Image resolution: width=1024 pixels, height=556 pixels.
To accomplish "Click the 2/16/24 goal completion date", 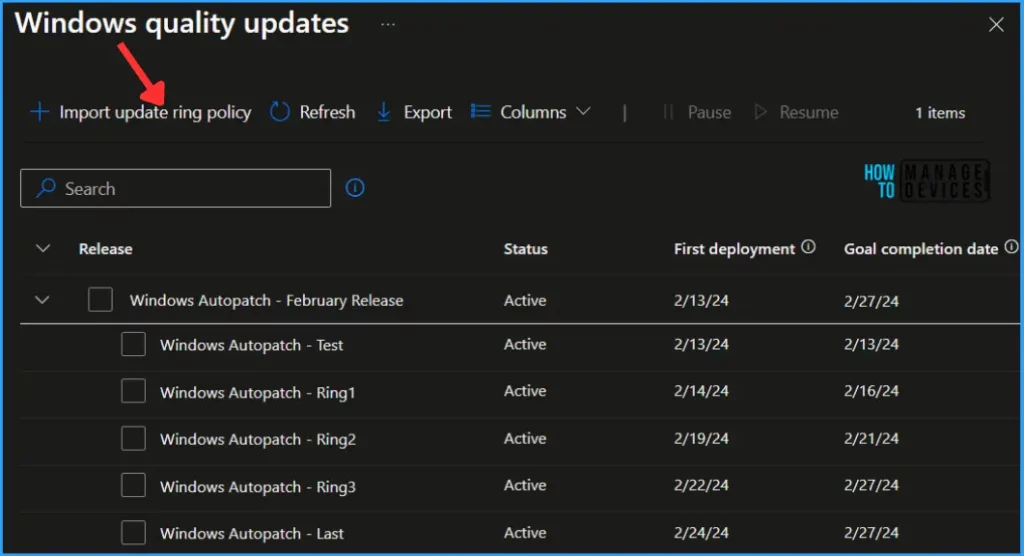I will coord(871,391).
